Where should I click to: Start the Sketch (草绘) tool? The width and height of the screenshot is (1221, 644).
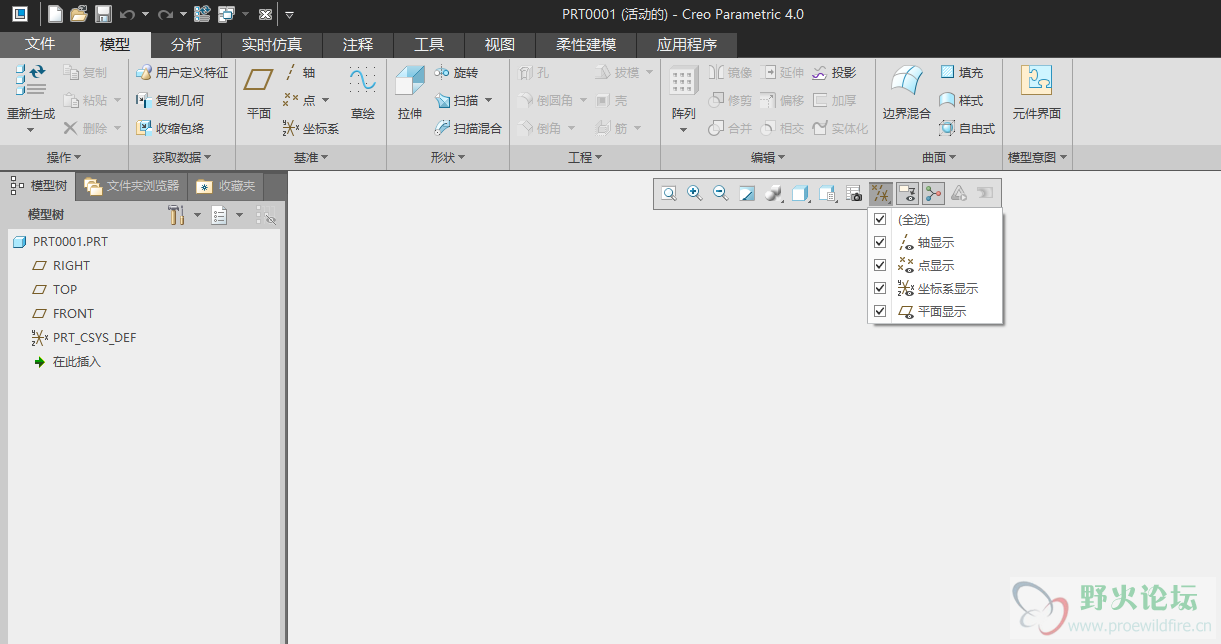click(362, 93)
